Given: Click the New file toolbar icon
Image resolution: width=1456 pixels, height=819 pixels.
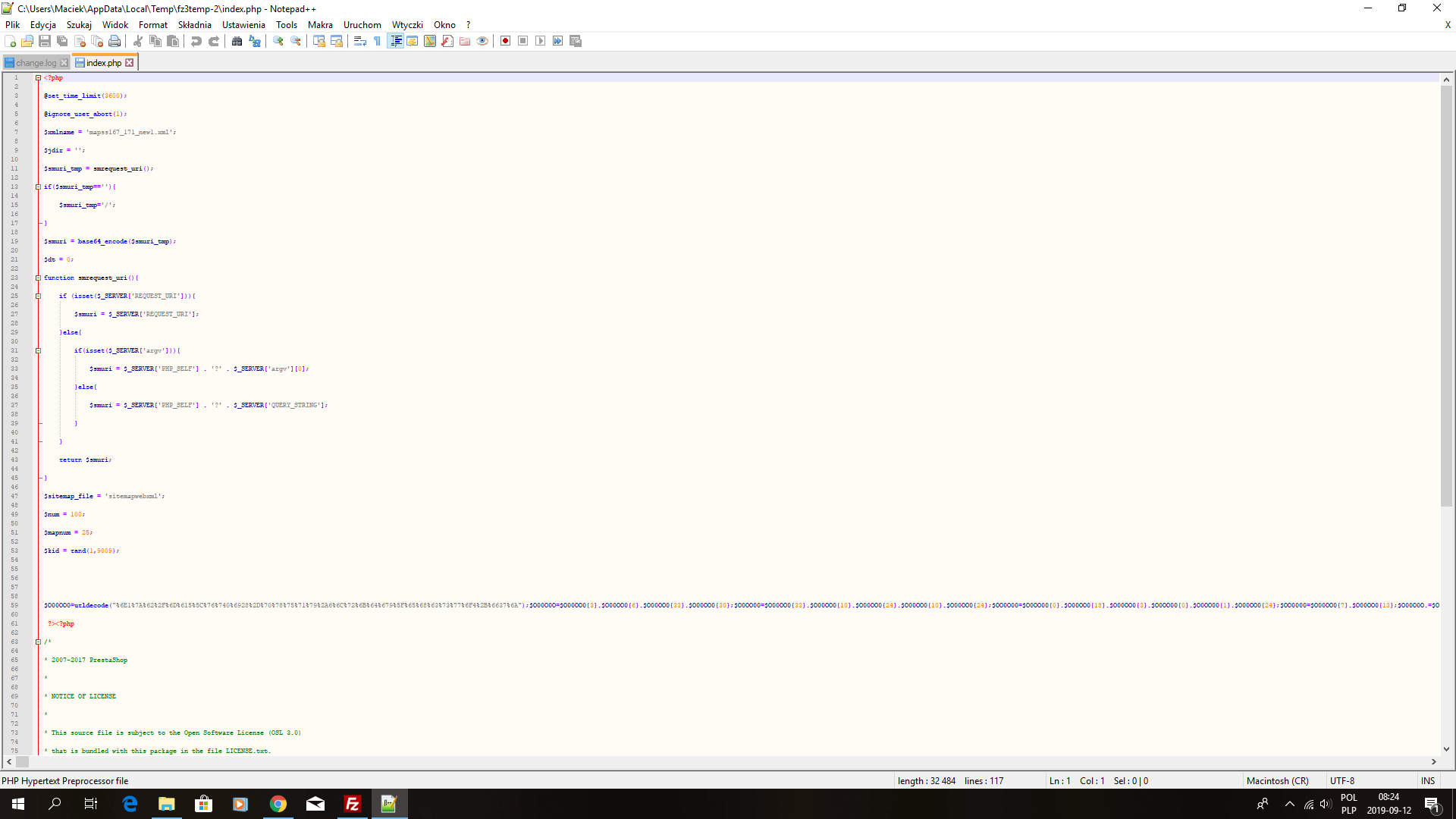Looking at the screenshot, I should point(10,41).
